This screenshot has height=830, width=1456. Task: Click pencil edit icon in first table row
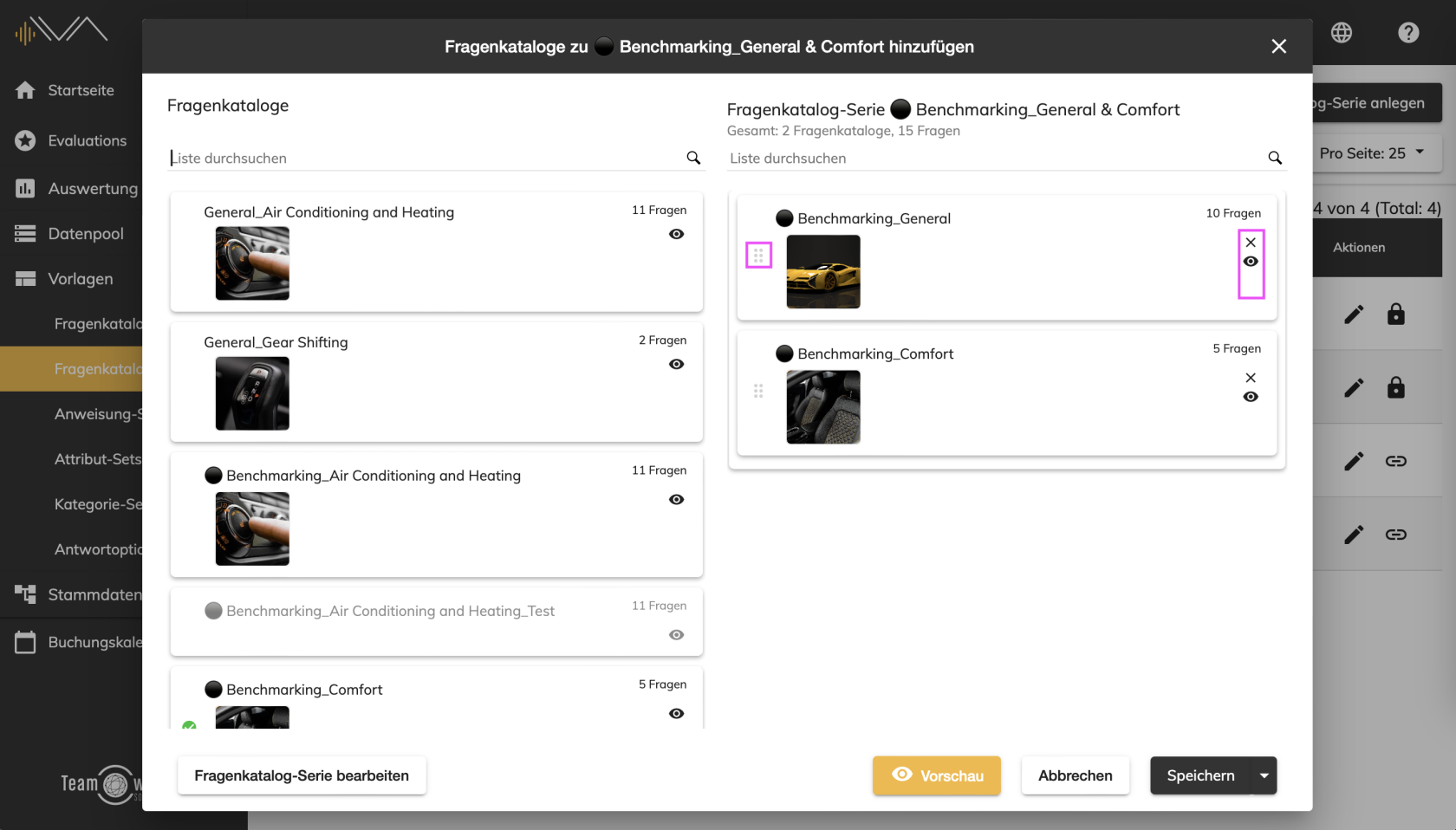1354,314
